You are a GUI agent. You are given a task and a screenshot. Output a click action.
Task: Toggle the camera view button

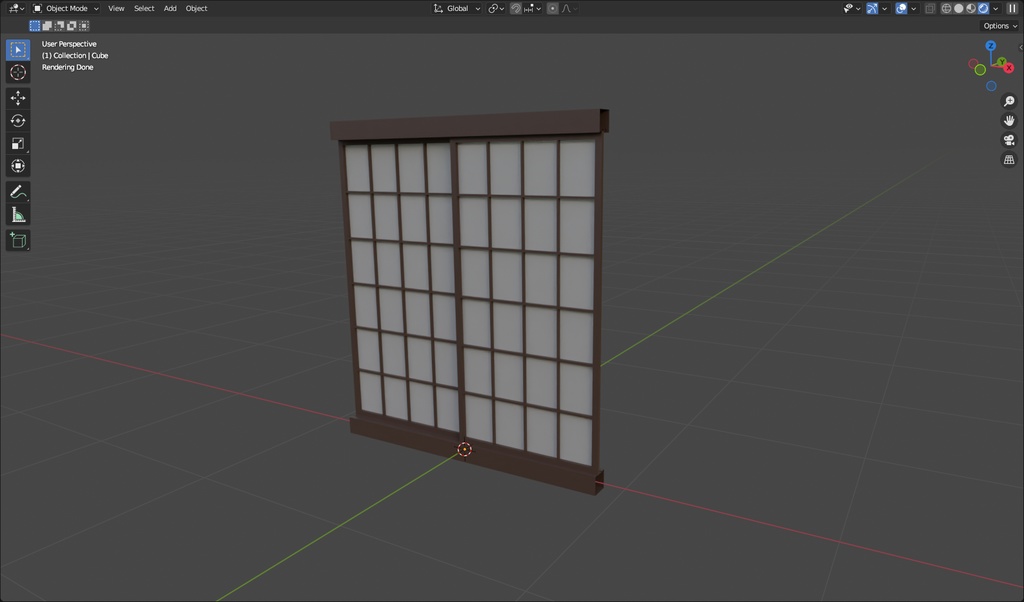click(x=1009, y=140)
